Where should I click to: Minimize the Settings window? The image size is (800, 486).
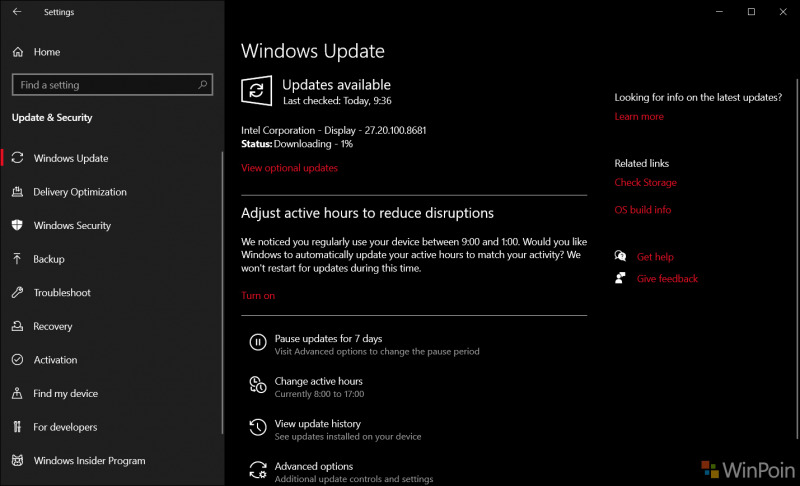(719, 12)
